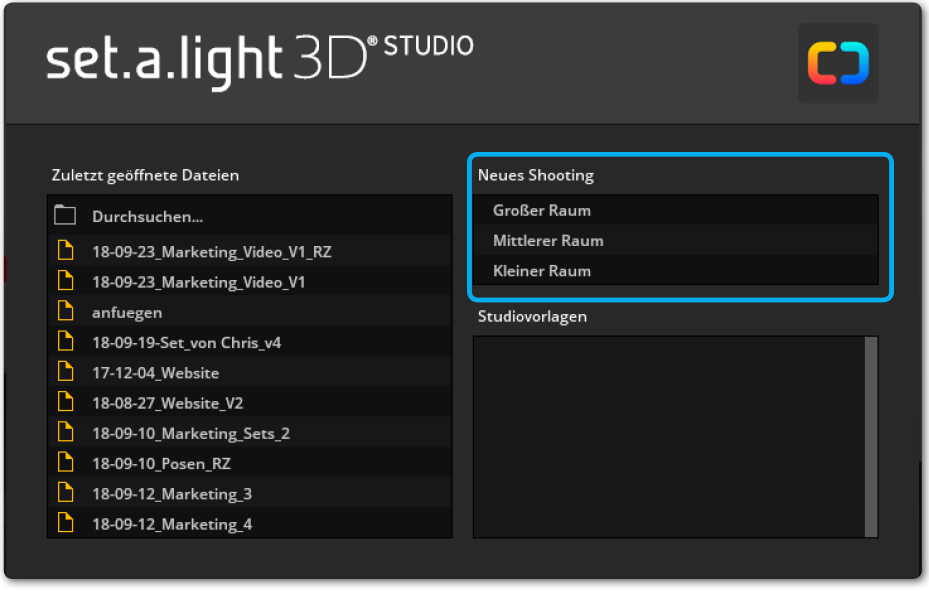This screenshot has width=929, height=591.
Task: Click the folder icon beside Durchsuchen
Action: (x=66, y=216)
